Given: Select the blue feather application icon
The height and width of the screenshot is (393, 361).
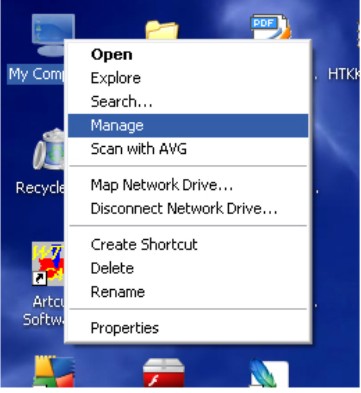Looking at the screenshot, I should tap(269, 373).
